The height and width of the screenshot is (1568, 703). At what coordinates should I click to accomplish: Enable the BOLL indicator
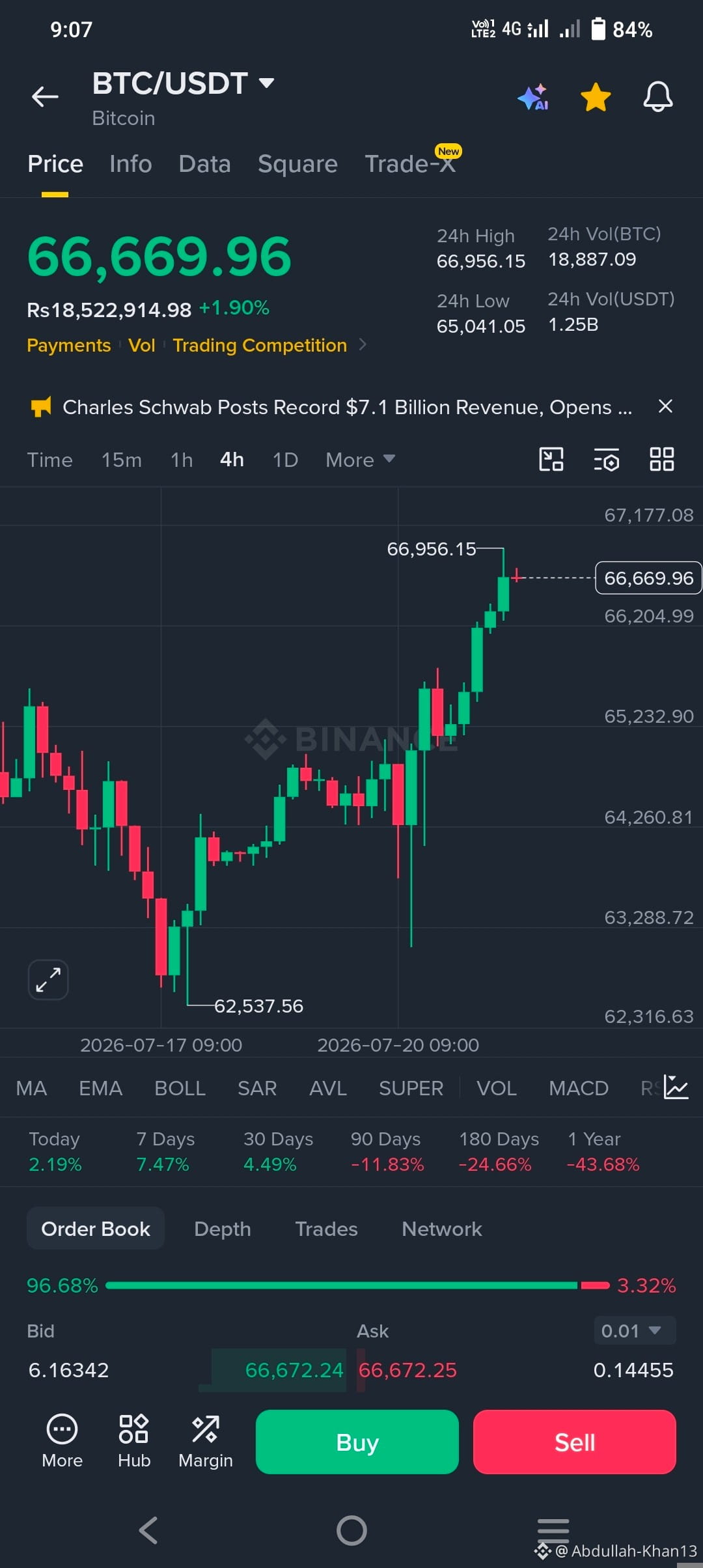coord(180,1088)
